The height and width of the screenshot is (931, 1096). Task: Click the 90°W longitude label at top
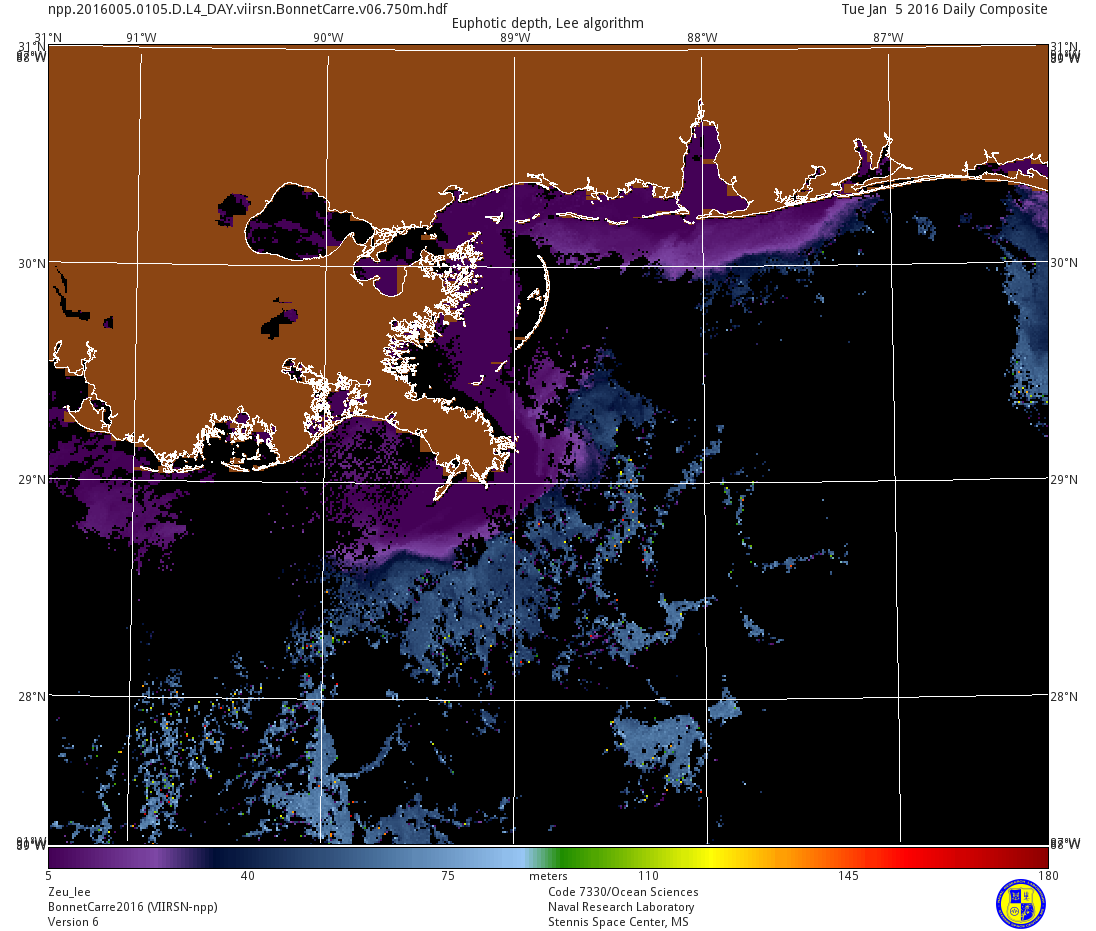328,38
